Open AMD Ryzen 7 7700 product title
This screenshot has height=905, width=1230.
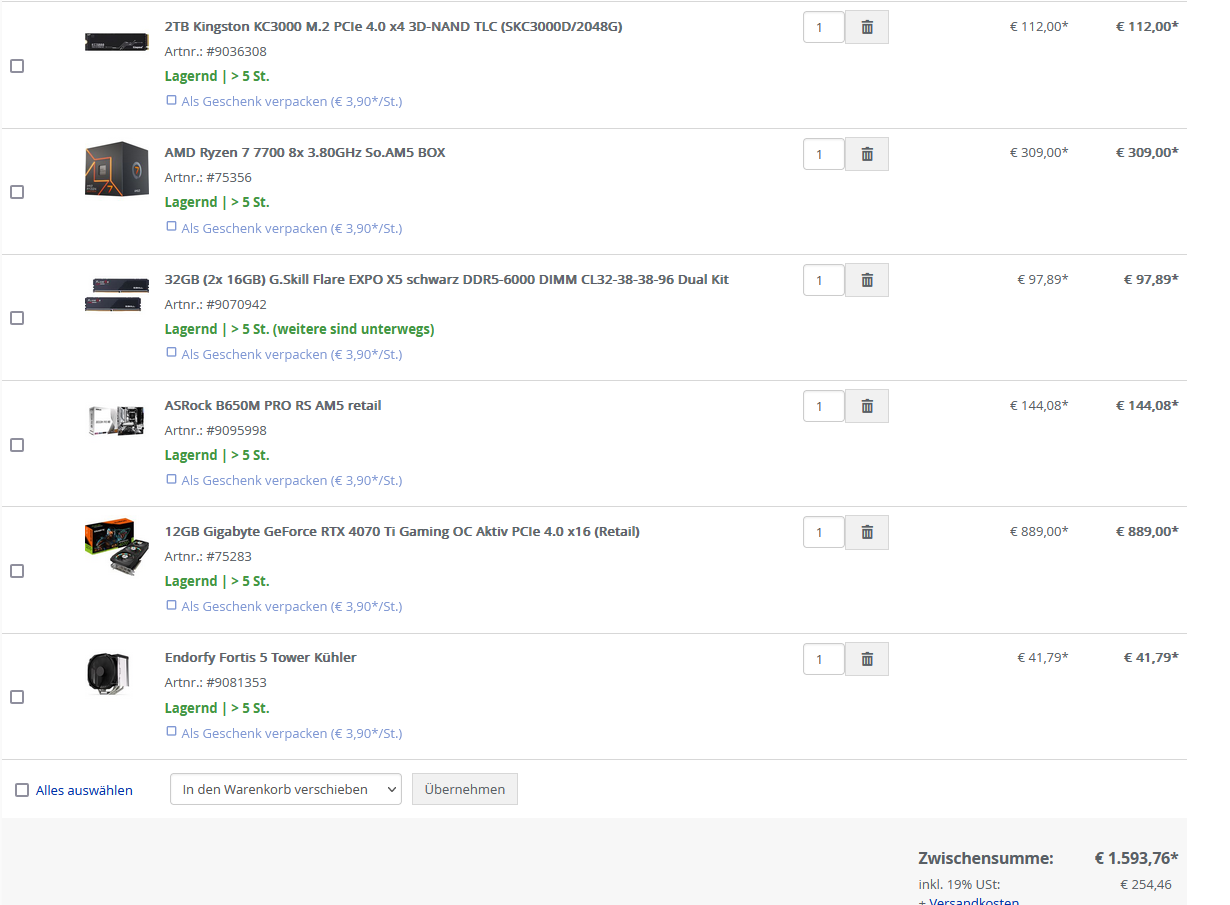click(305, 152)
